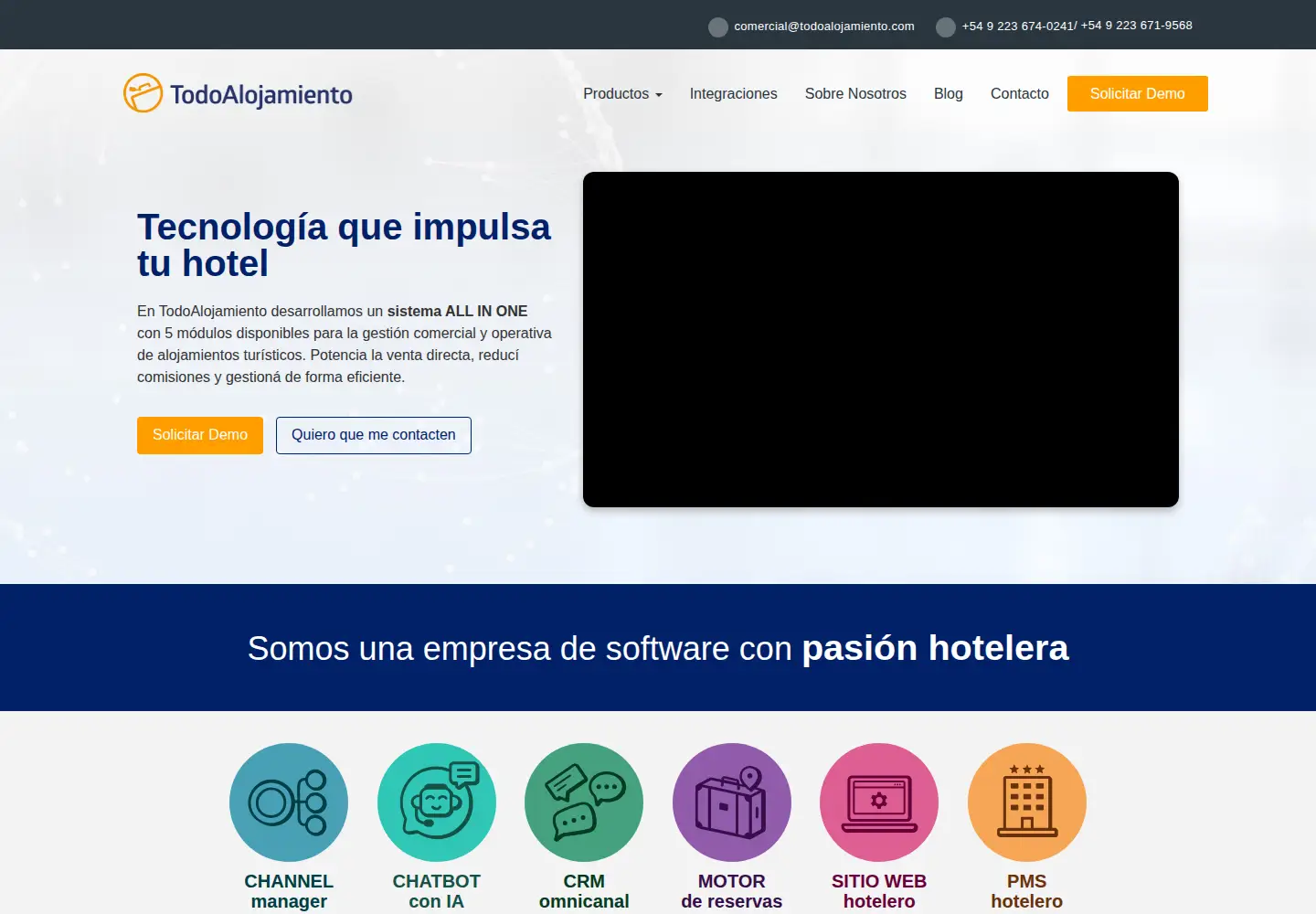Click the email icon in top bar
The width and height of the screenshot is (1316, 914).
click(718, 27)
